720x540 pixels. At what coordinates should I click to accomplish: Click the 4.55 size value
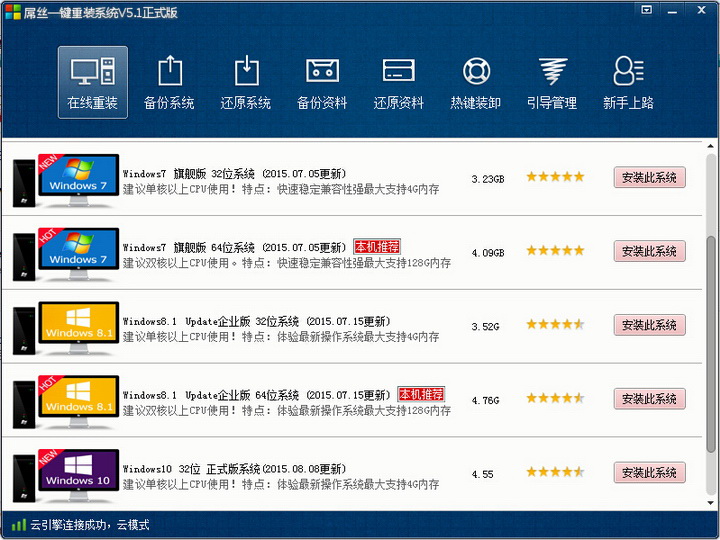click(482, 474)
